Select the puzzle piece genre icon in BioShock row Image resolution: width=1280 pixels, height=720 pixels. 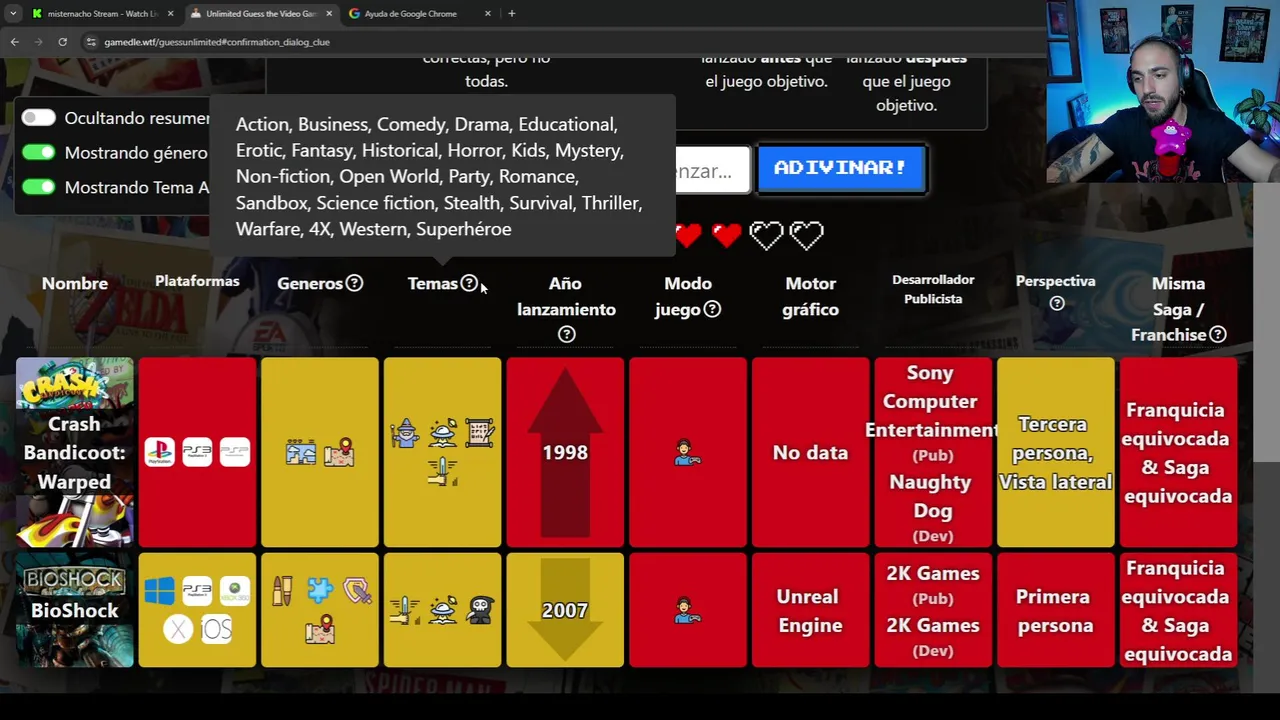pos(320,591)
